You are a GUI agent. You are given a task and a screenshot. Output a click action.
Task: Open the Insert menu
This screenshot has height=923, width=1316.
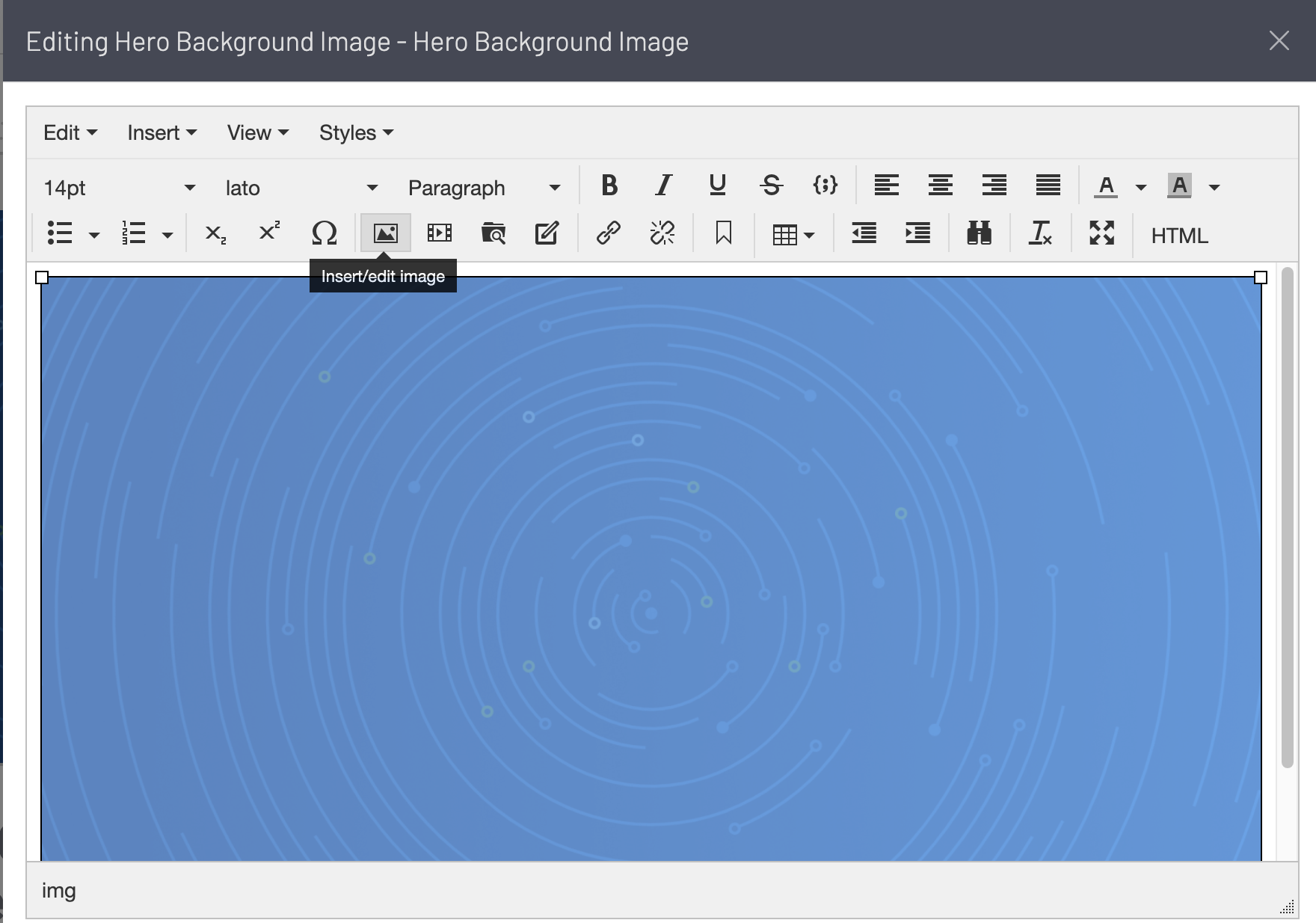coord(162,133)
